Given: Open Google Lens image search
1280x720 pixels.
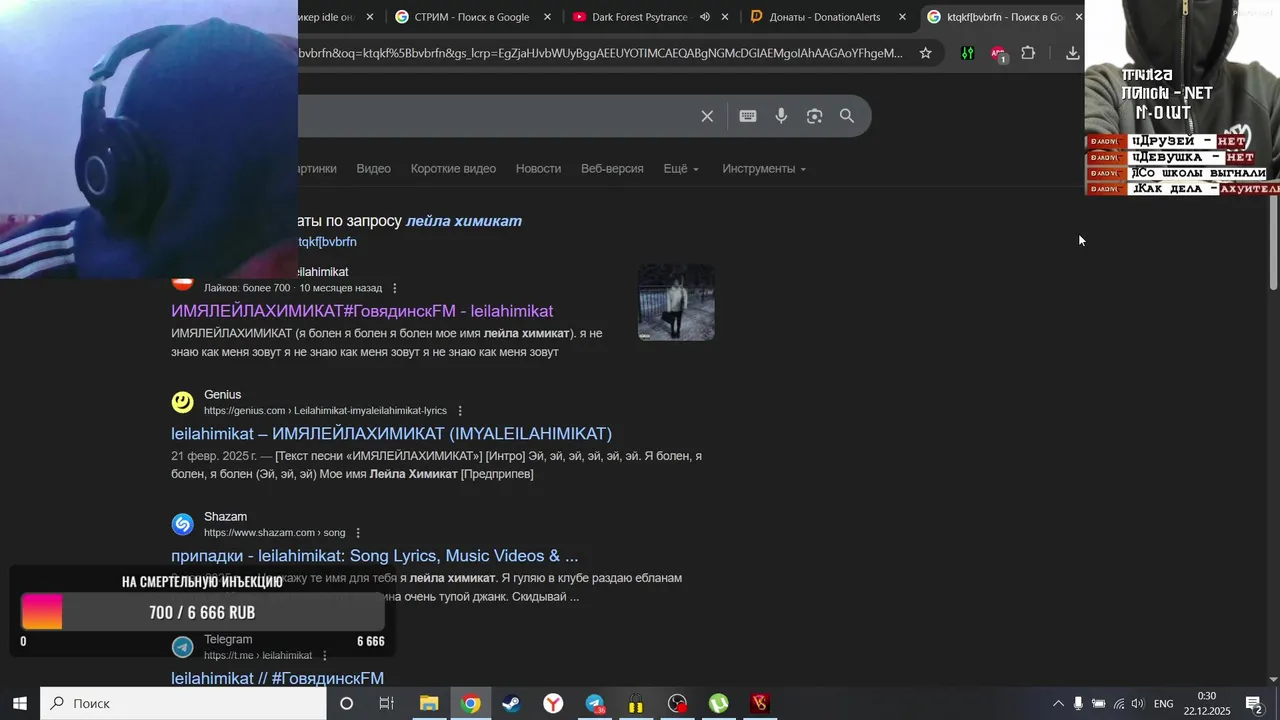Looking at the screenshot, I should coord(814,116).
